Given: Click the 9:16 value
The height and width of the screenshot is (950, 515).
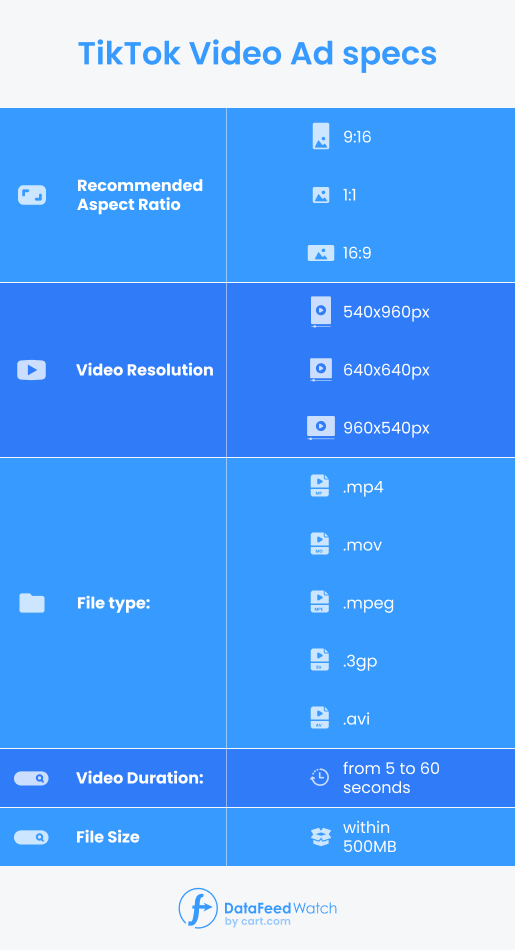Looking at the screenshot, I should click(357, 137).
